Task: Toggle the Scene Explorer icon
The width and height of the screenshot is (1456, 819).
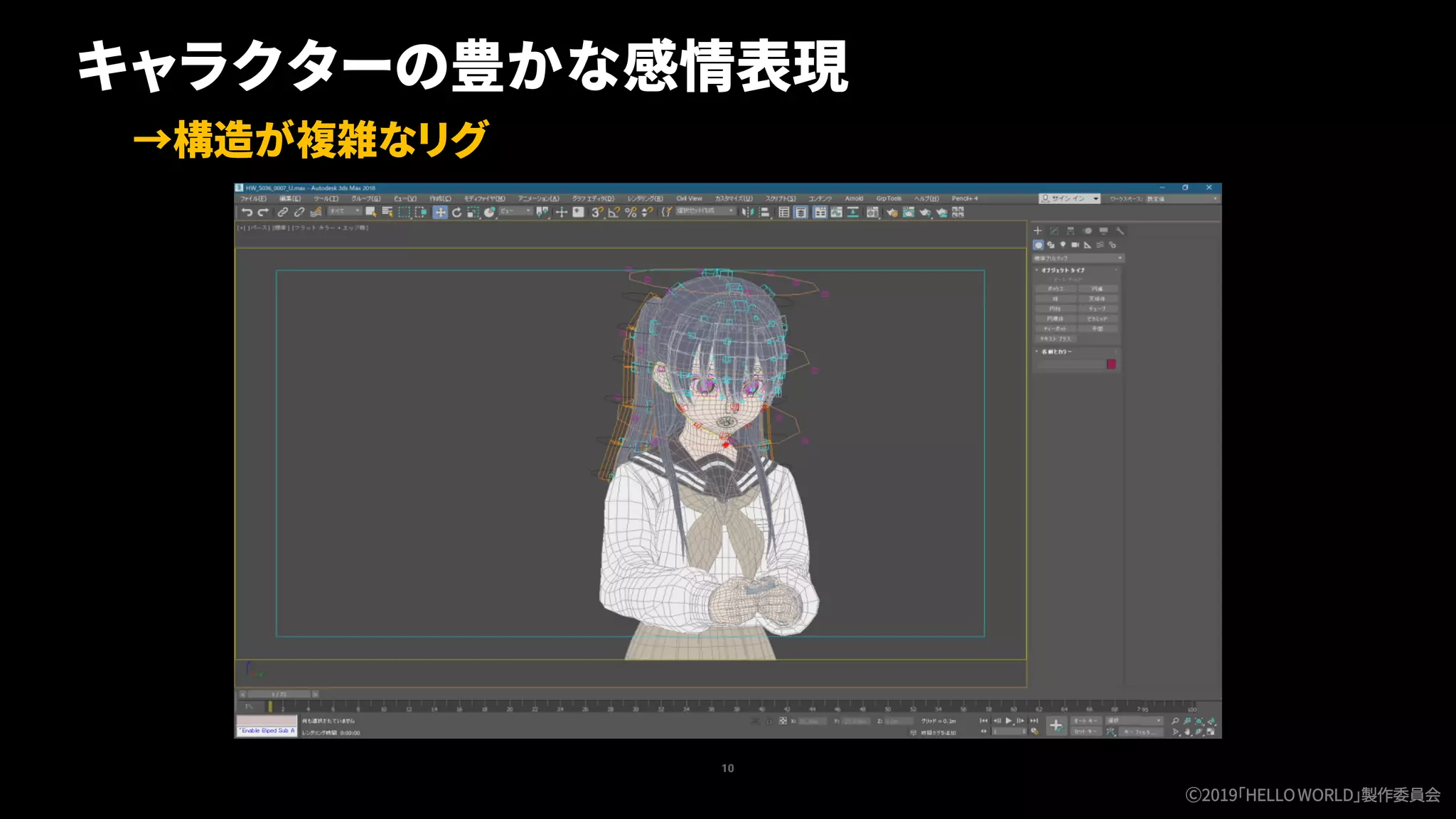Action: point(783,212)
